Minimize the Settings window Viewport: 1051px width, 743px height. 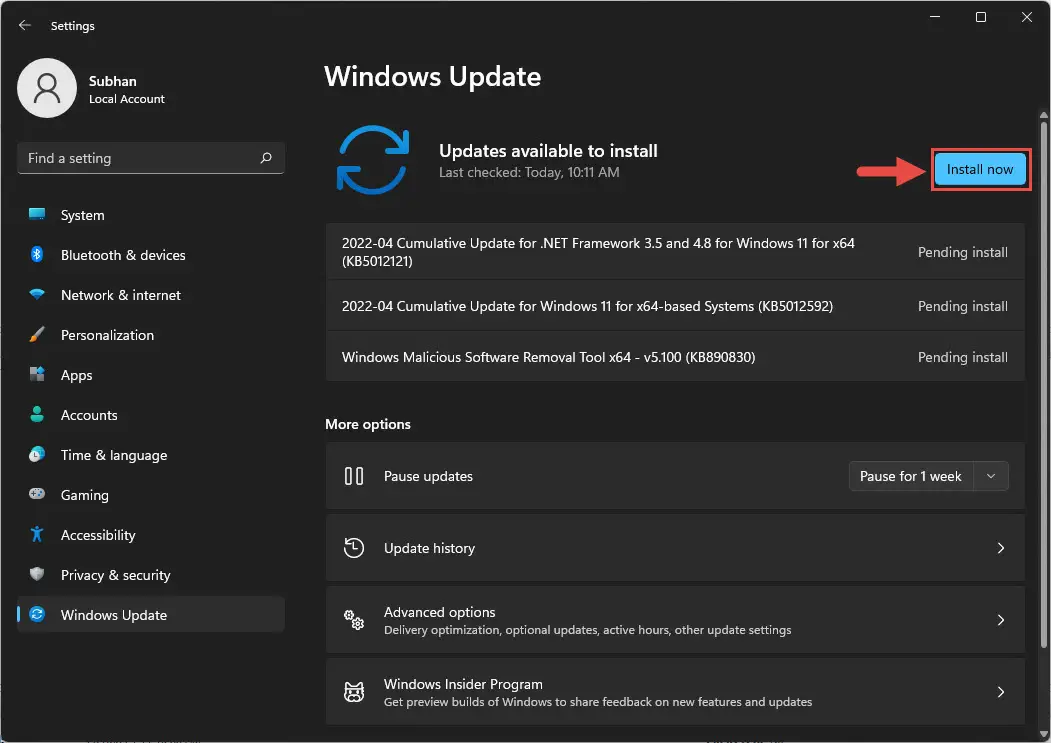point(935,17)
